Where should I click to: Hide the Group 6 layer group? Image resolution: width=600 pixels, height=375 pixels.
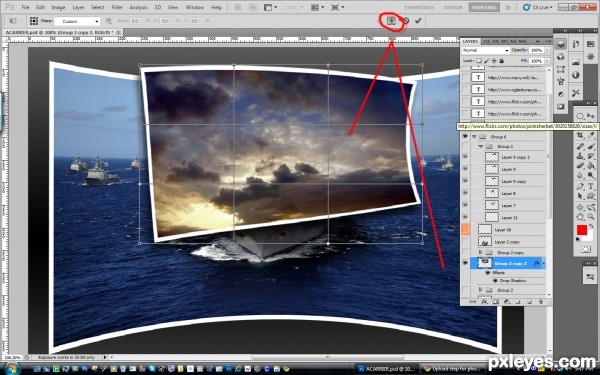[465, 136]
